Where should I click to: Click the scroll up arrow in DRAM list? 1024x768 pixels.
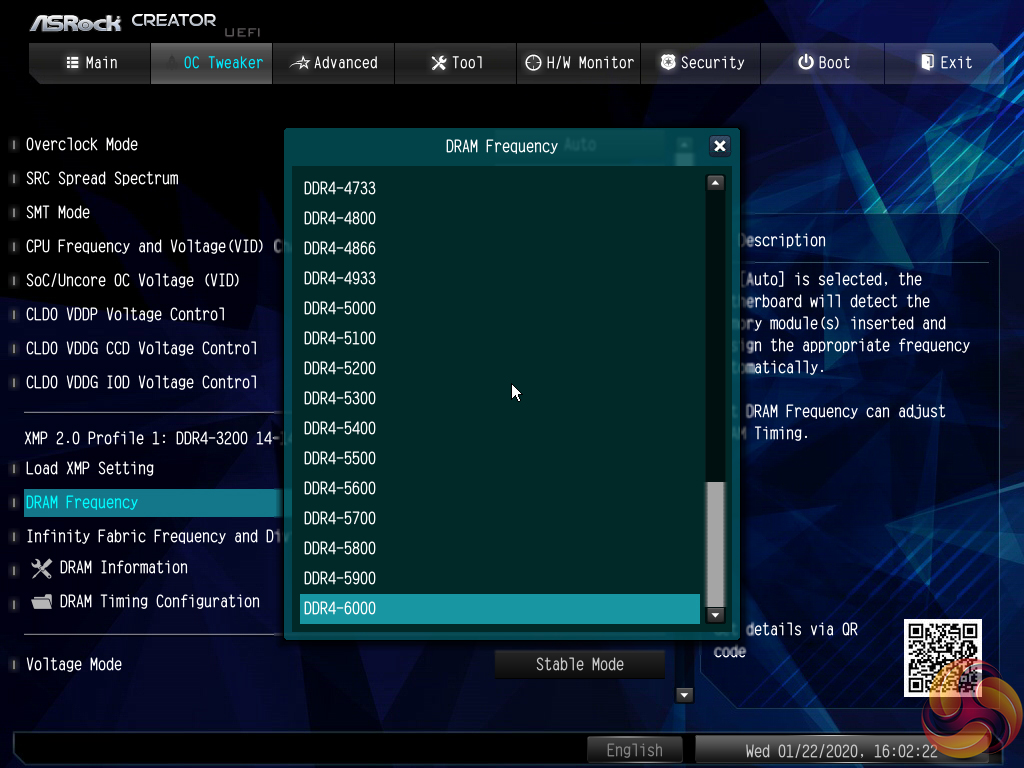click(715, 183)
